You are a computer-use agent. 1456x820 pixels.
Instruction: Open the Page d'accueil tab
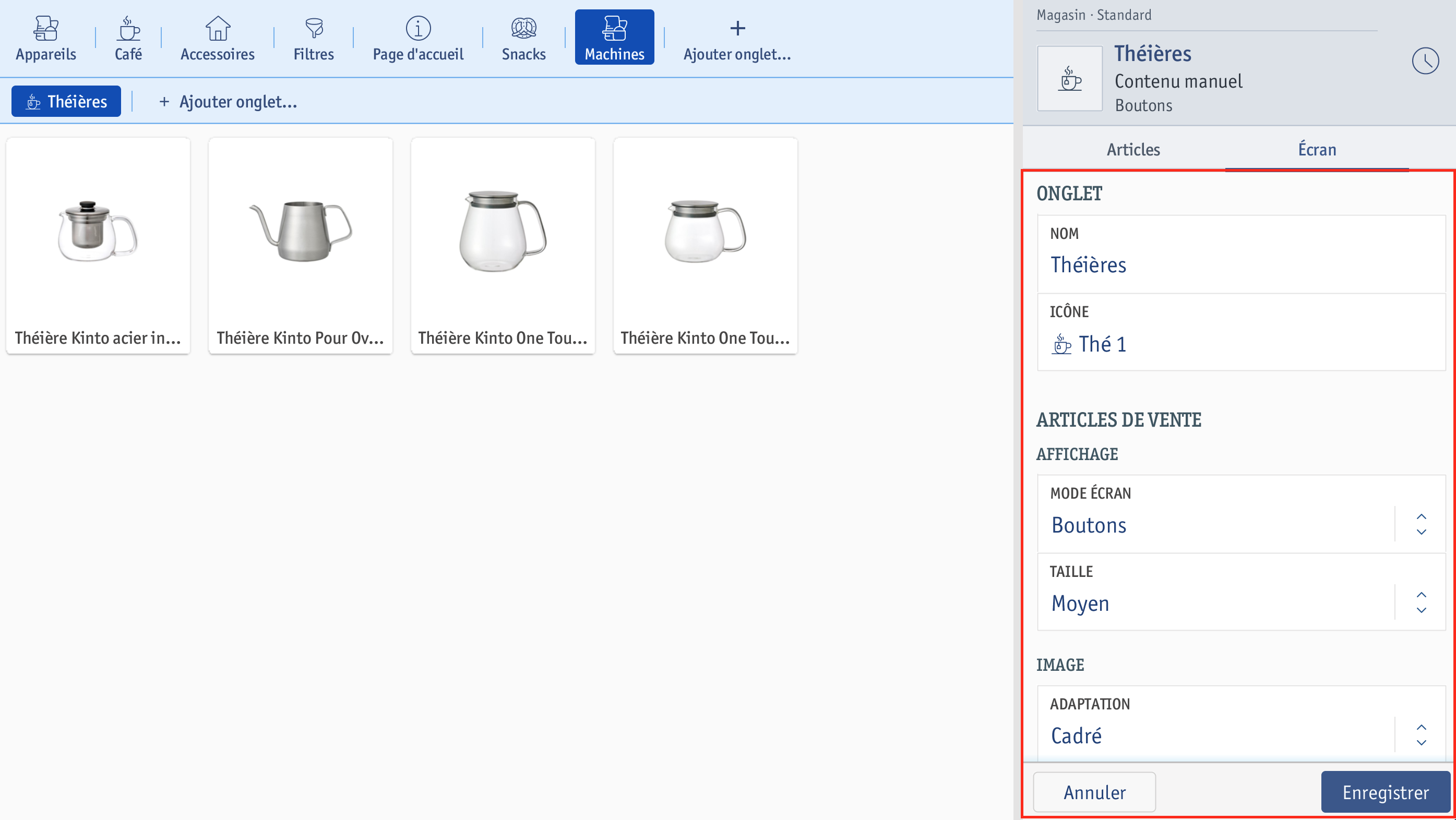(x=418, y=38)
